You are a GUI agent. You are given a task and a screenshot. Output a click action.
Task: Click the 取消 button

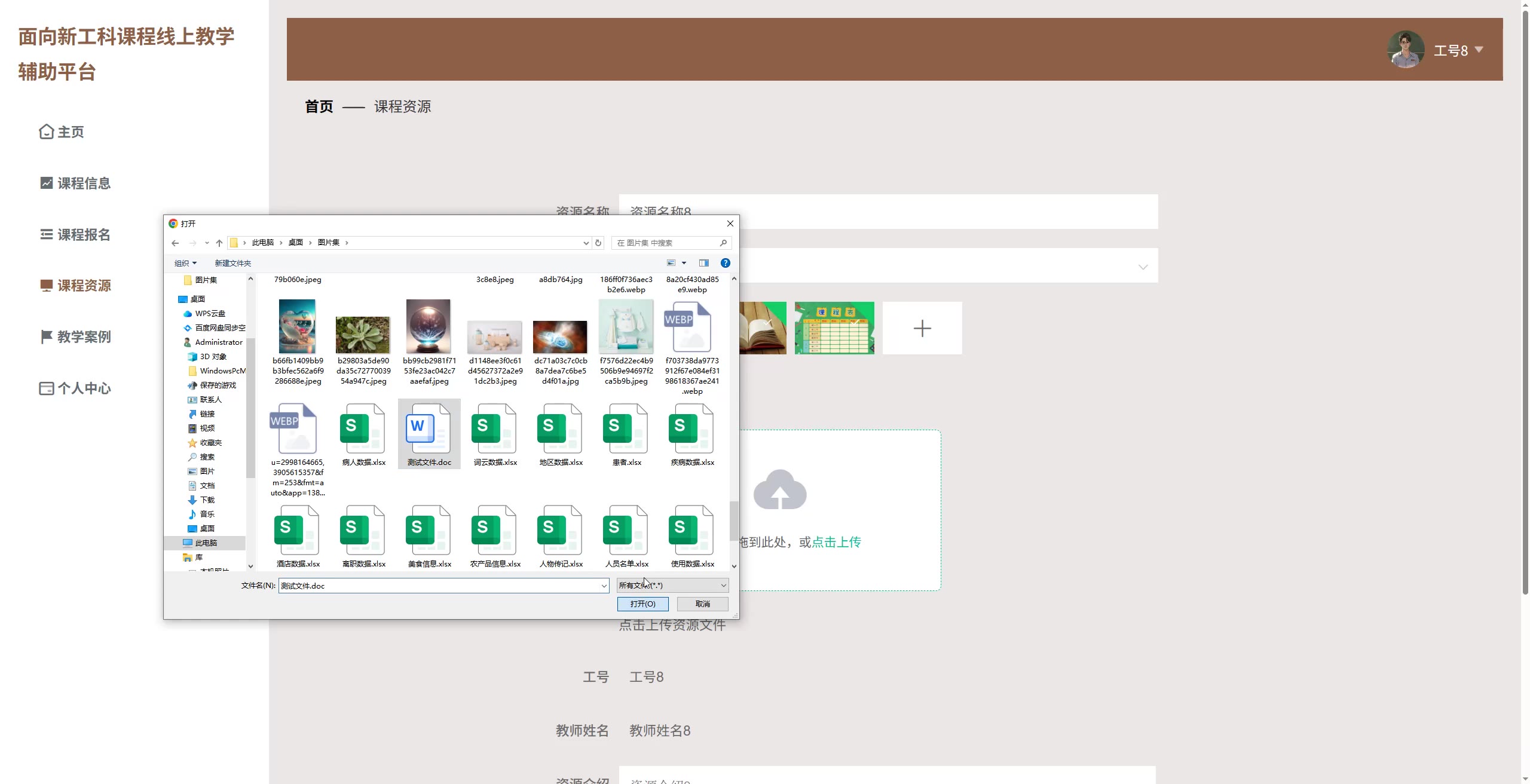702,604
